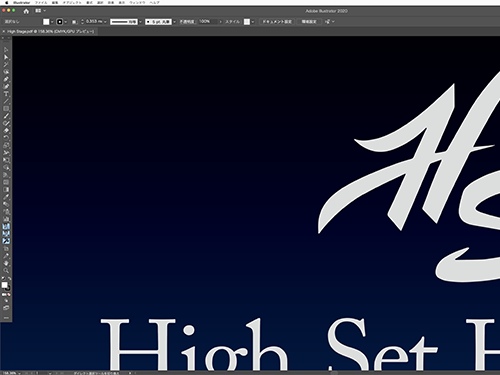Select the Eraser tool
Screen dimensions: 500x375
click(x=6, y=130)
